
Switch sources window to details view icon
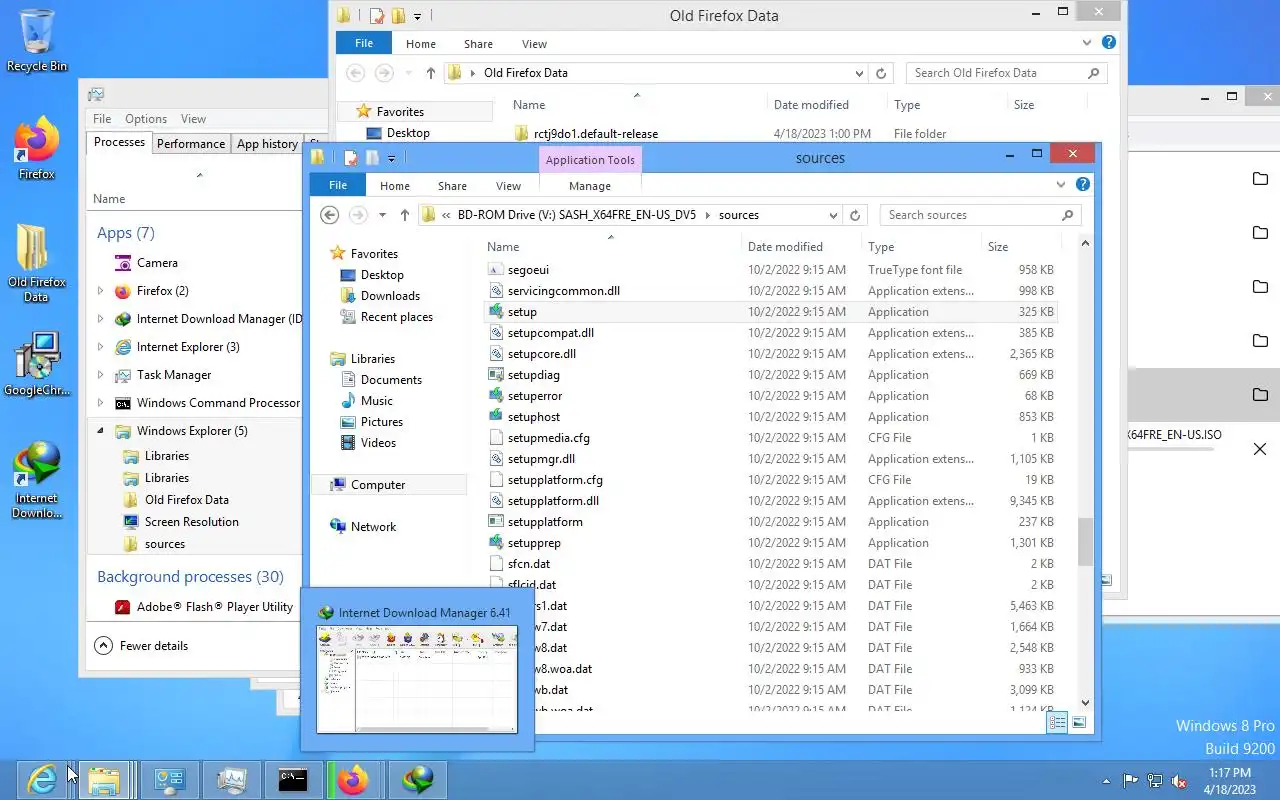[x=1057, y=723]
